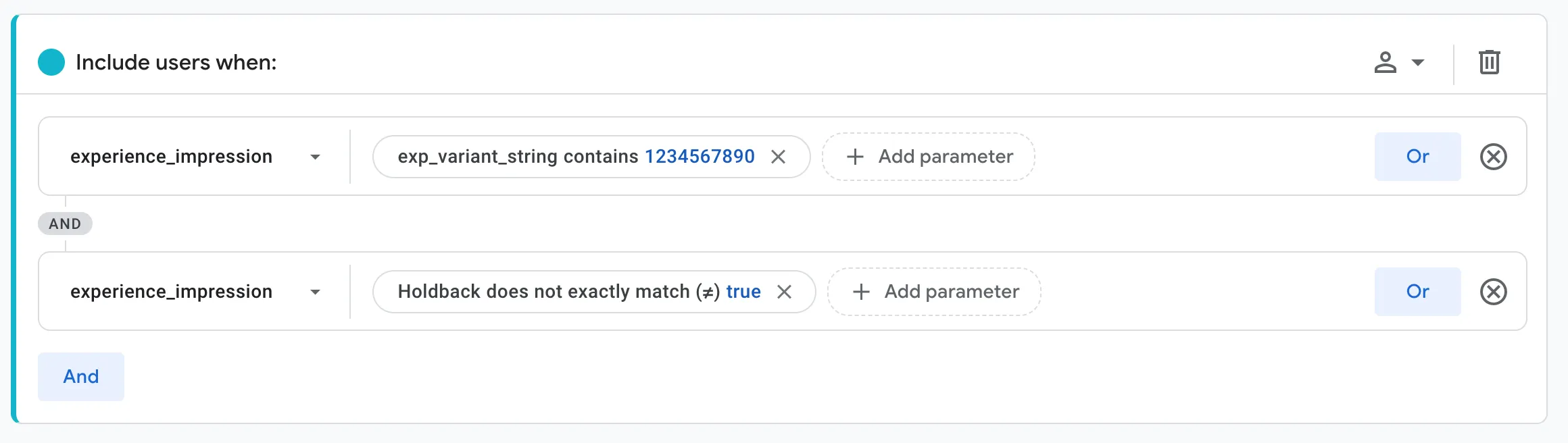Image resolution: width=1568 pixels, height=443 pixels.
Task: Delete the condition group with trash icon
Action: 1489,62
